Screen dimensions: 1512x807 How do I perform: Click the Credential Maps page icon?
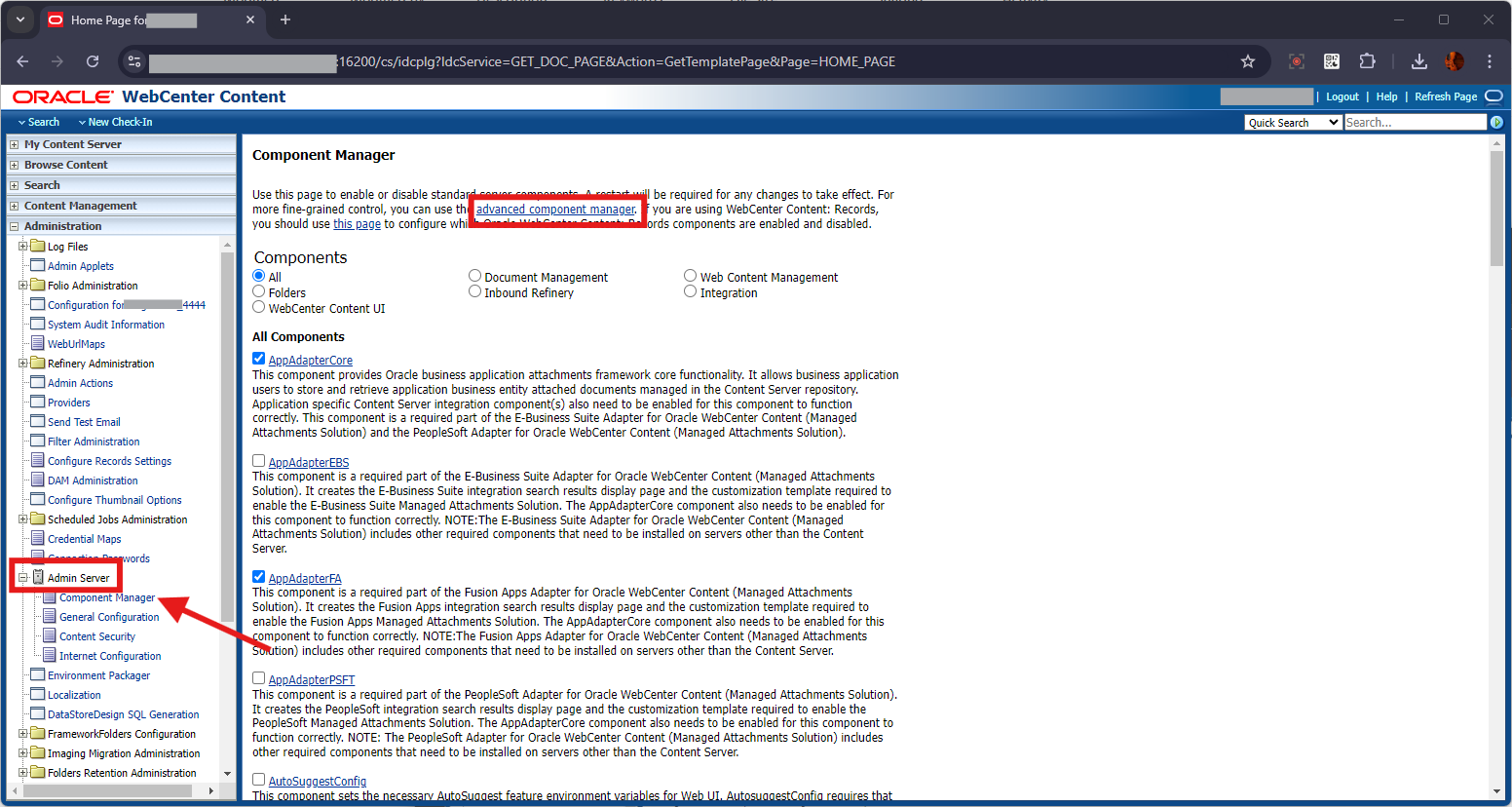click(x=38, y=538)
